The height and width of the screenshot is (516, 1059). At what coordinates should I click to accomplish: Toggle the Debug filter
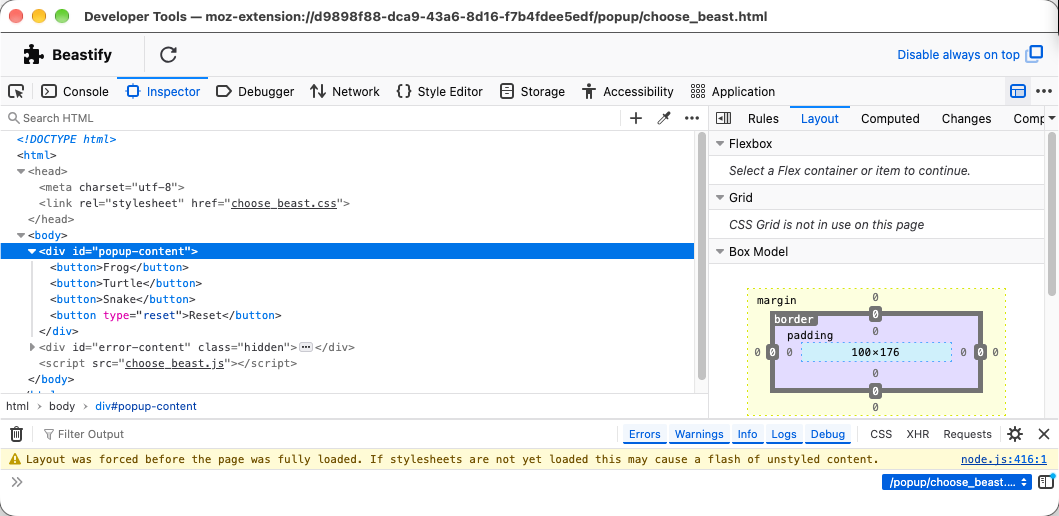pyautogui.click(x=827, y=434)
